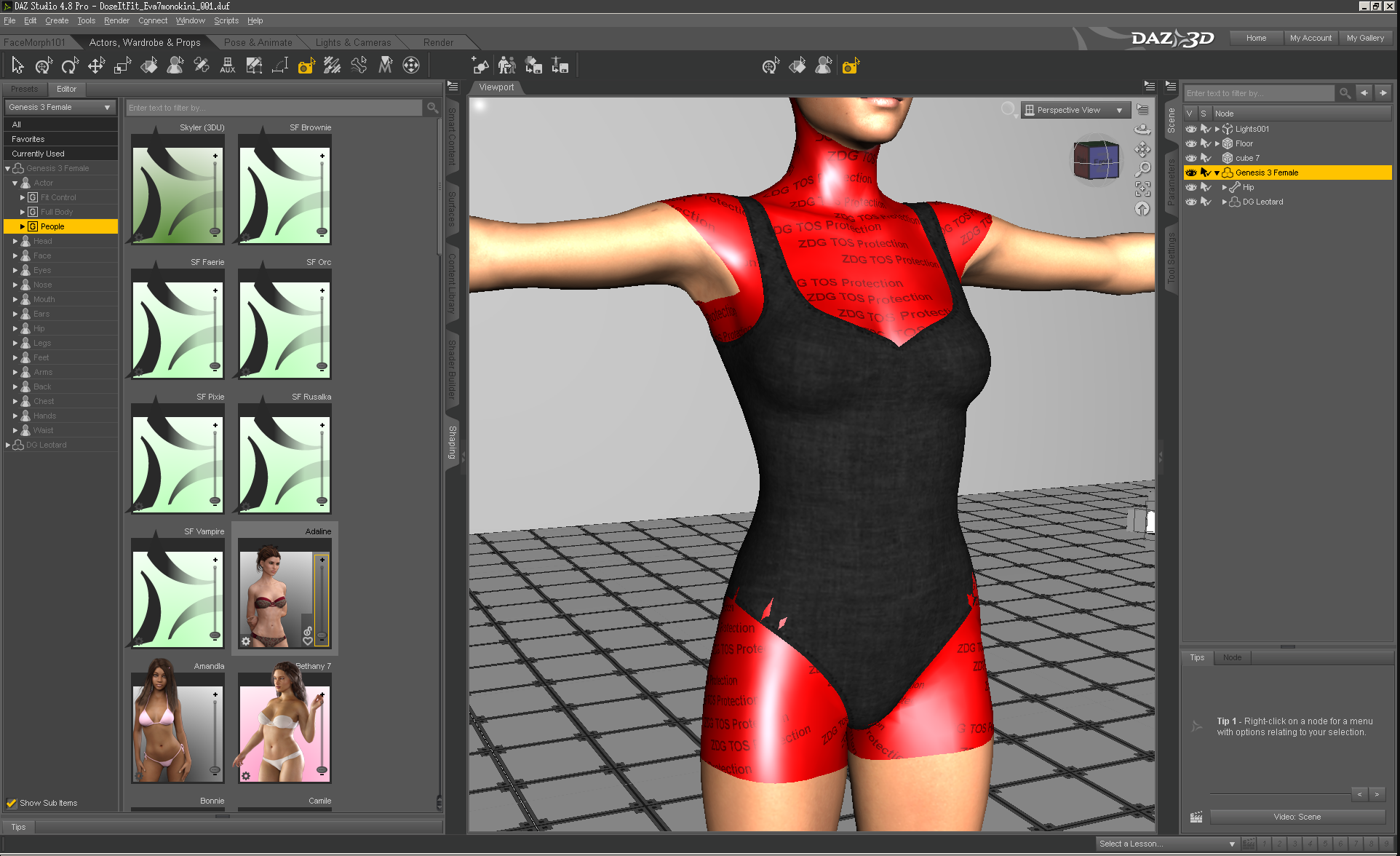
Task: Activate the AUX viewport tool
Action: pos(227,66)
